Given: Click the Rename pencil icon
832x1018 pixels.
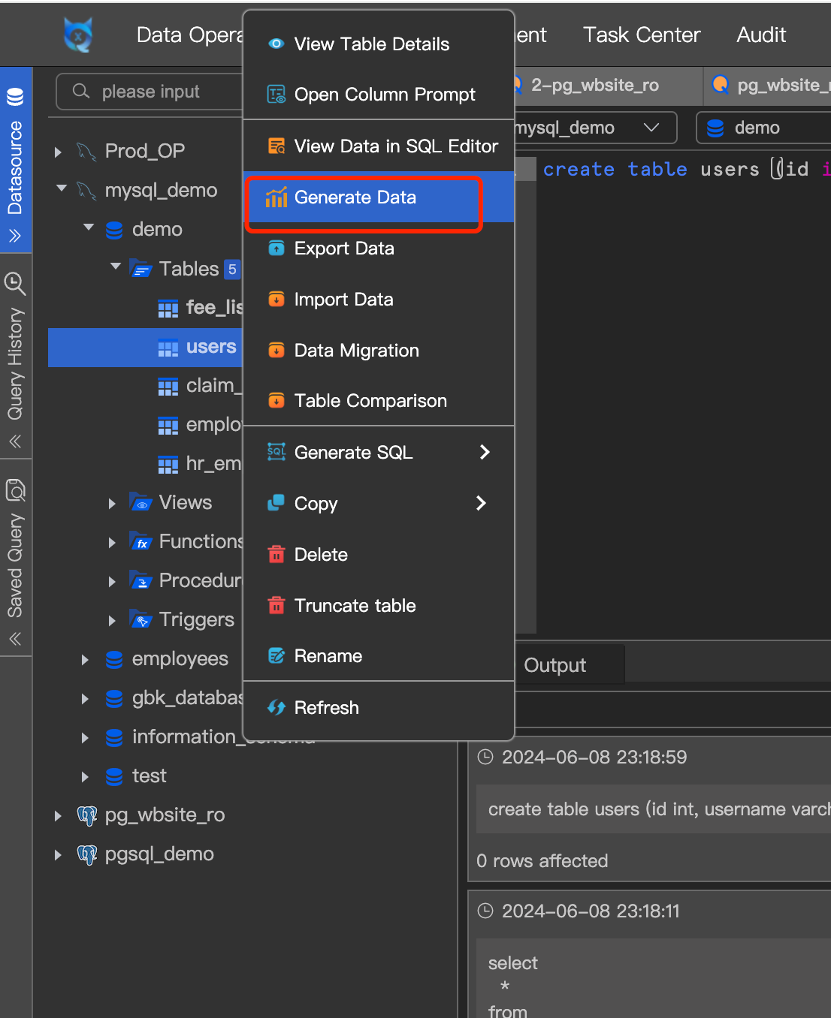Looking at the screenshot, I should point(276,656).
